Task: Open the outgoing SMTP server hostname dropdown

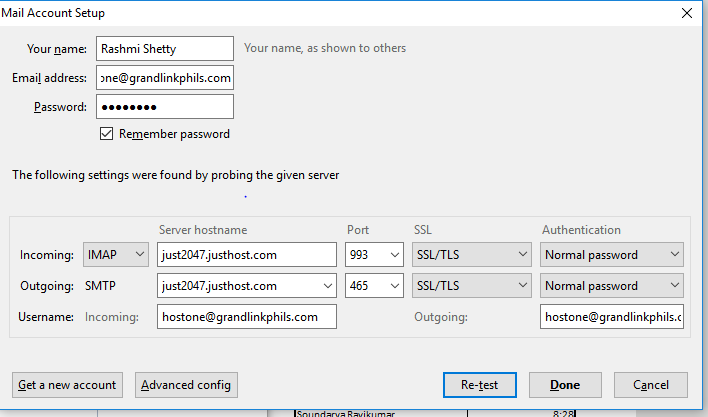Action: coord(326,286)
